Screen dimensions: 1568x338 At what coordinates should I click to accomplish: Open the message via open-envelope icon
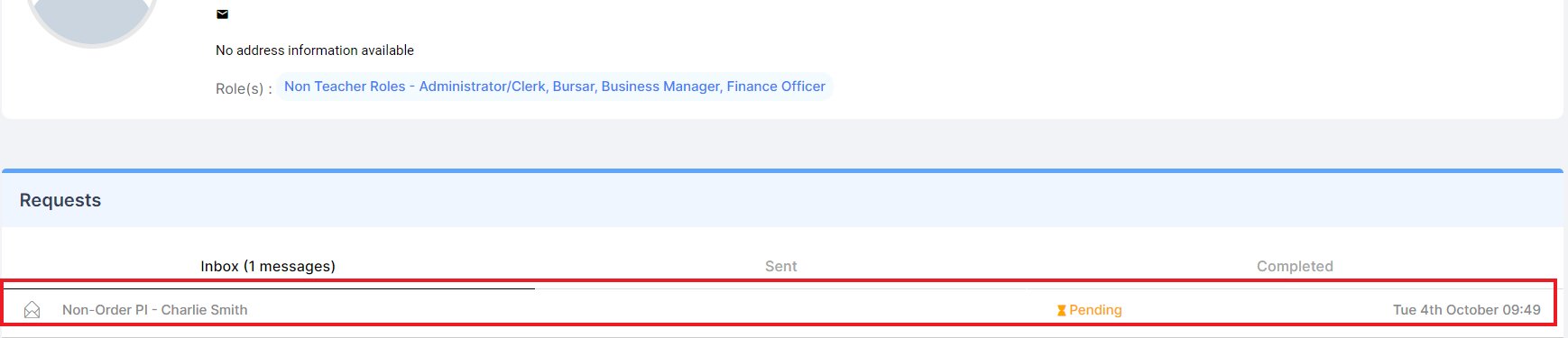tap(32, 310)
